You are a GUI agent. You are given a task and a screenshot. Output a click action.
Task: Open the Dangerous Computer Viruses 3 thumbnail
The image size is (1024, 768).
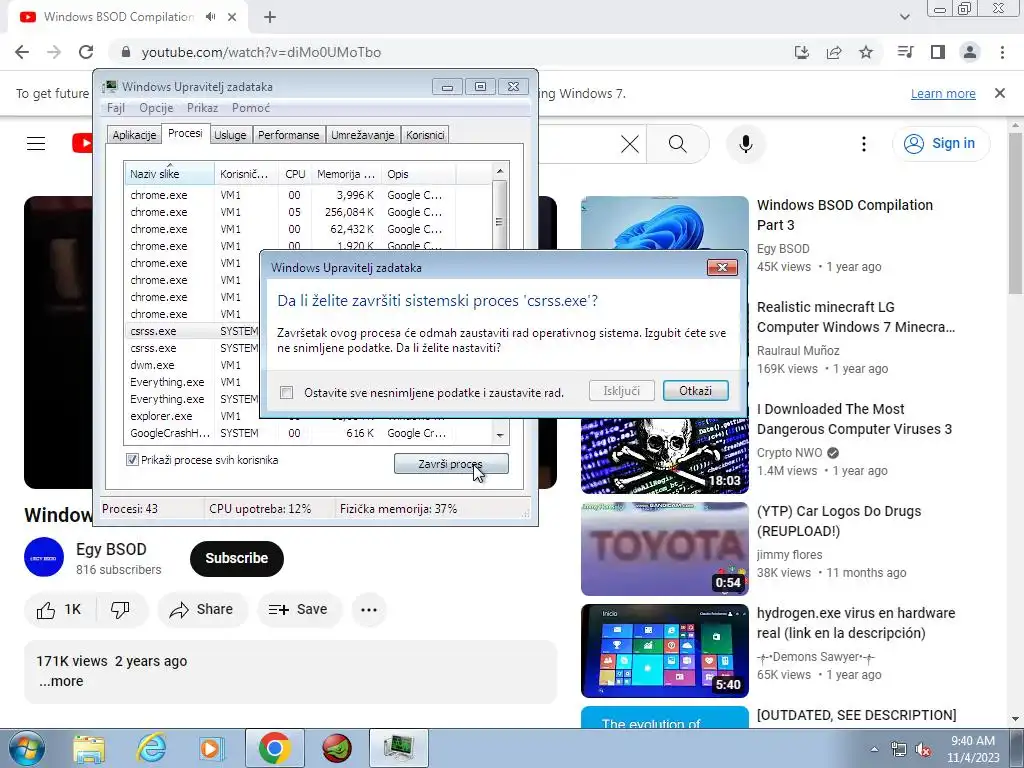click(665, 454)
